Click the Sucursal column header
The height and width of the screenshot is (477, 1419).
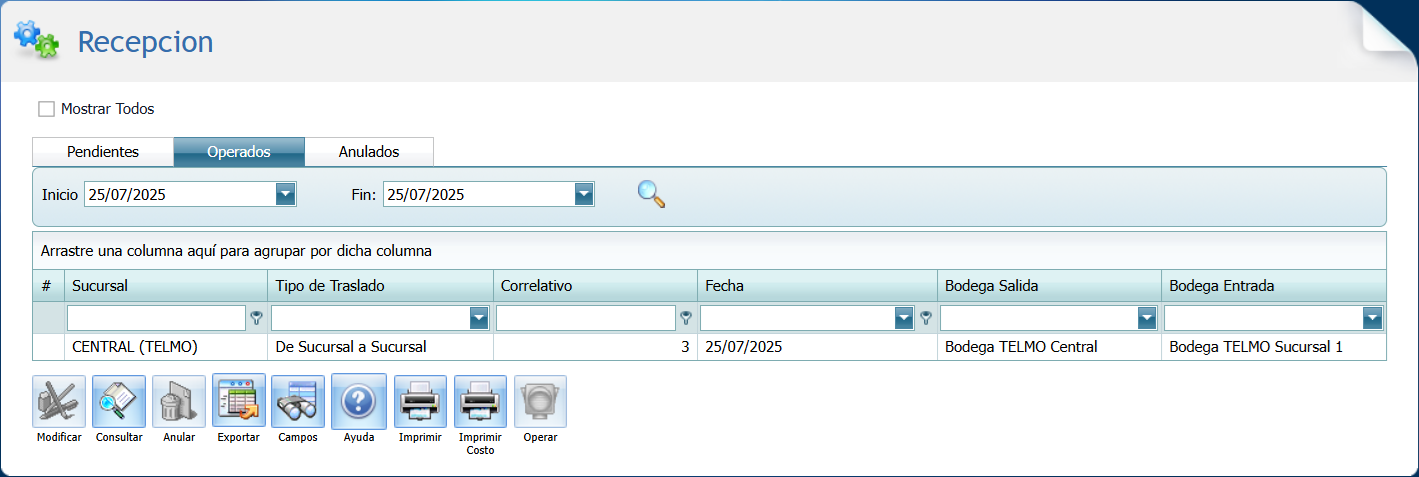pyautogui.click(x=166, y=286)
